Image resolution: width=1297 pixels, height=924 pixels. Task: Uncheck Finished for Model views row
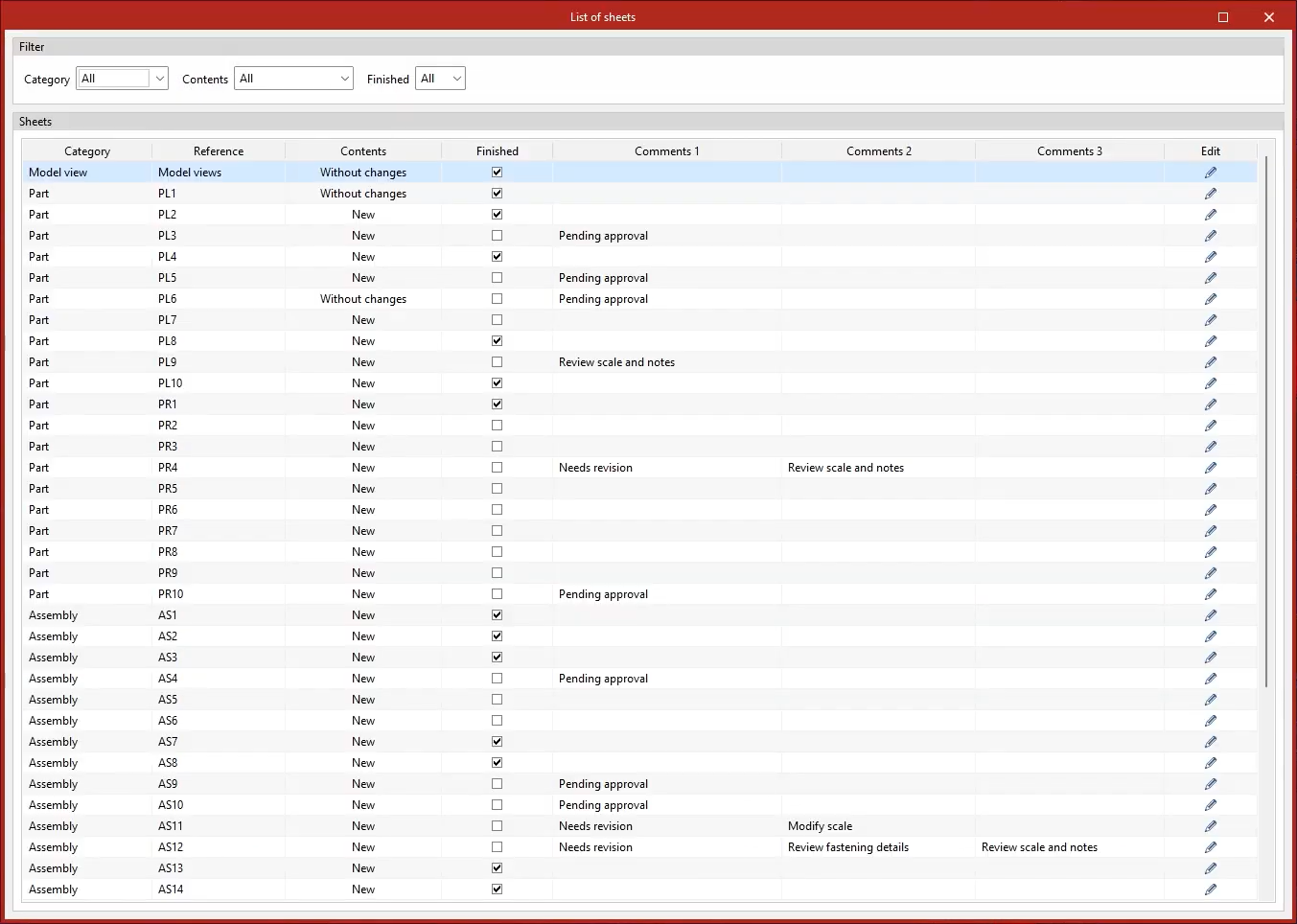click(497, 173)
